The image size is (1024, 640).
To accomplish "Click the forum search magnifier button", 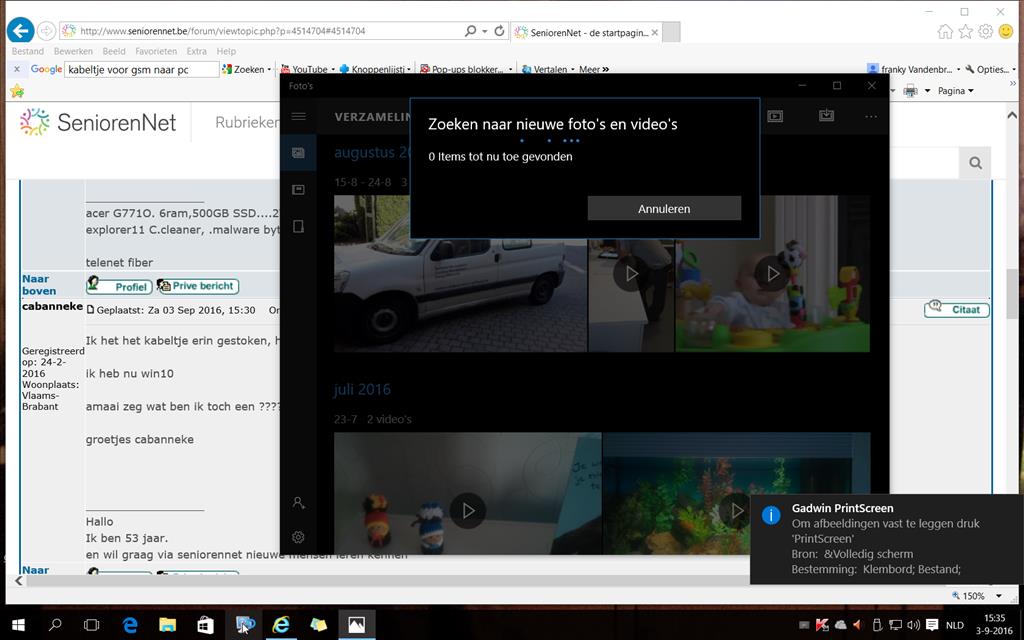I will [x=975, y=163].
